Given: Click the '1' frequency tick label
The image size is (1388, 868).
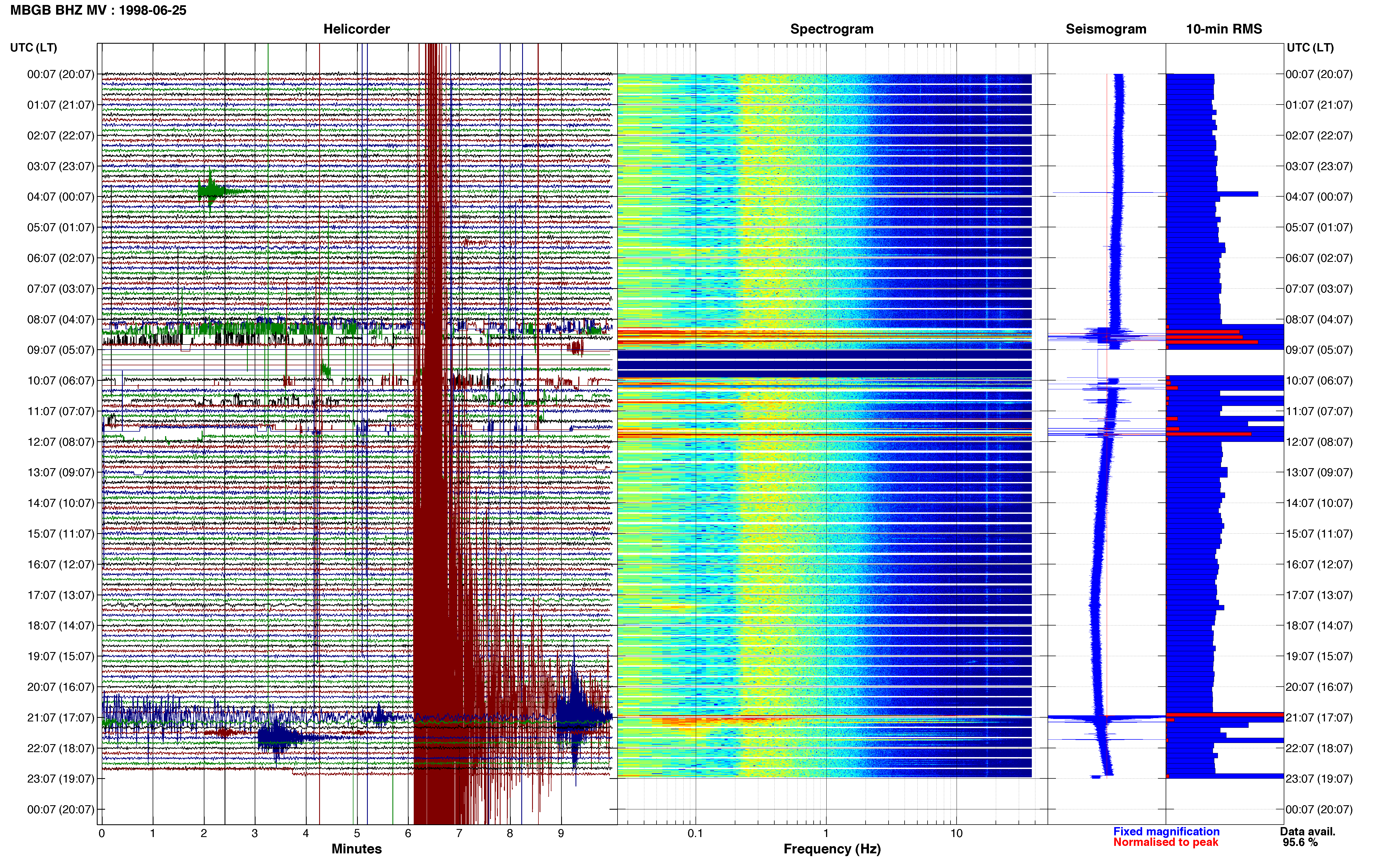Looking at the screenshot, I should coord(826,833).
